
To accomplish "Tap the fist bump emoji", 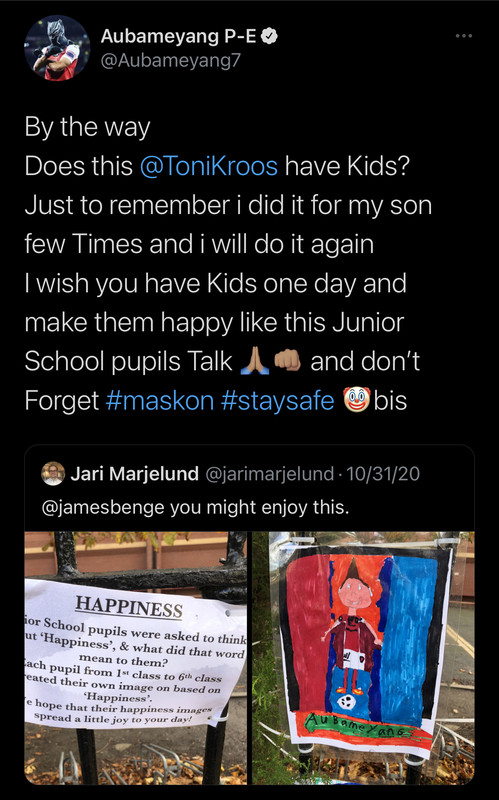I will (287, 361).
